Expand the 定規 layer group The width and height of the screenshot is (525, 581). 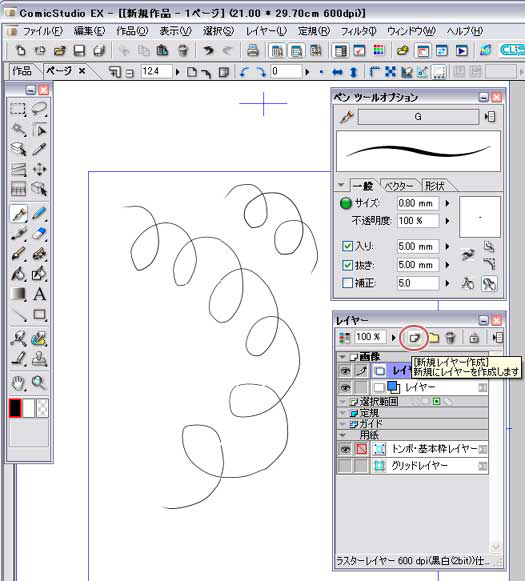pos(342,413)
